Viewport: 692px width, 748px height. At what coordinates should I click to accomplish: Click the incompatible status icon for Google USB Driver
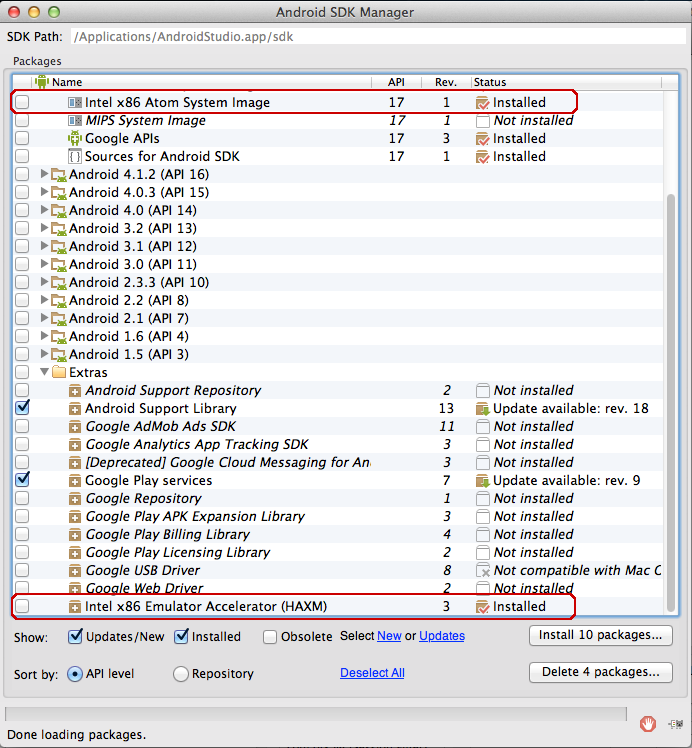483,571
